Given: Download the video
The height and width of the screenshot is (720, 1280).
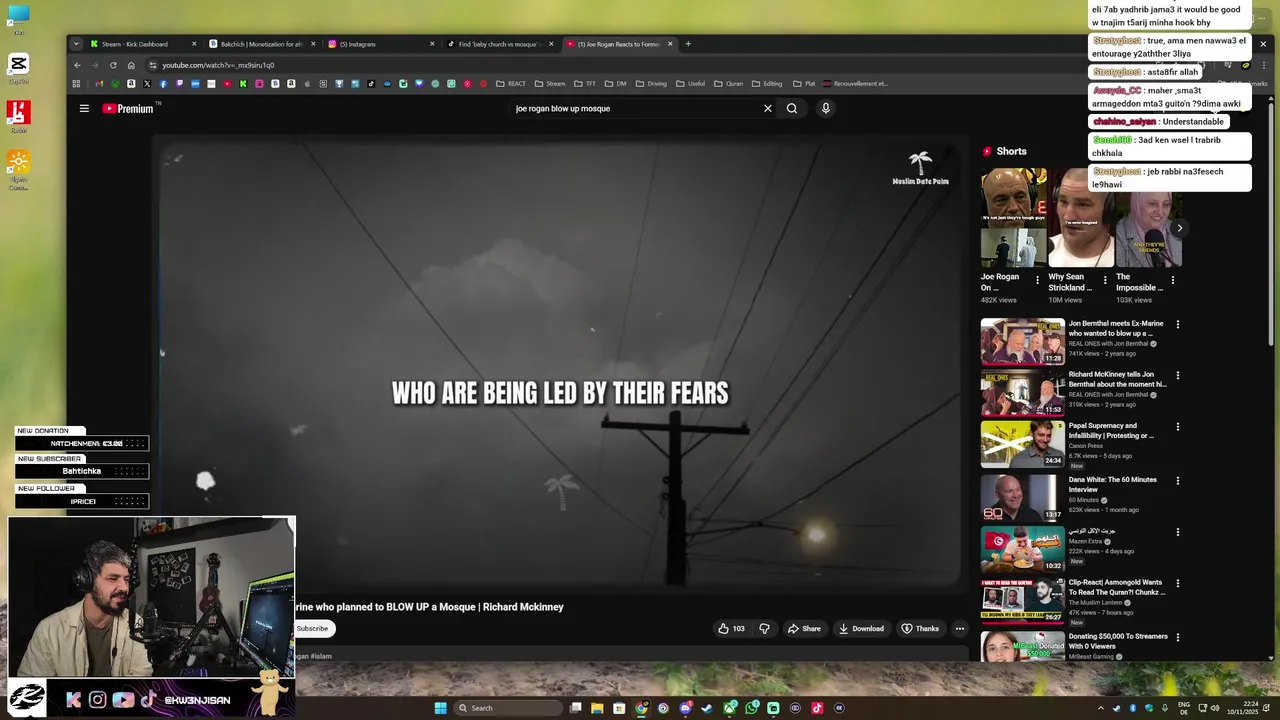Looking at the screenshot, I should click(861, 628).
